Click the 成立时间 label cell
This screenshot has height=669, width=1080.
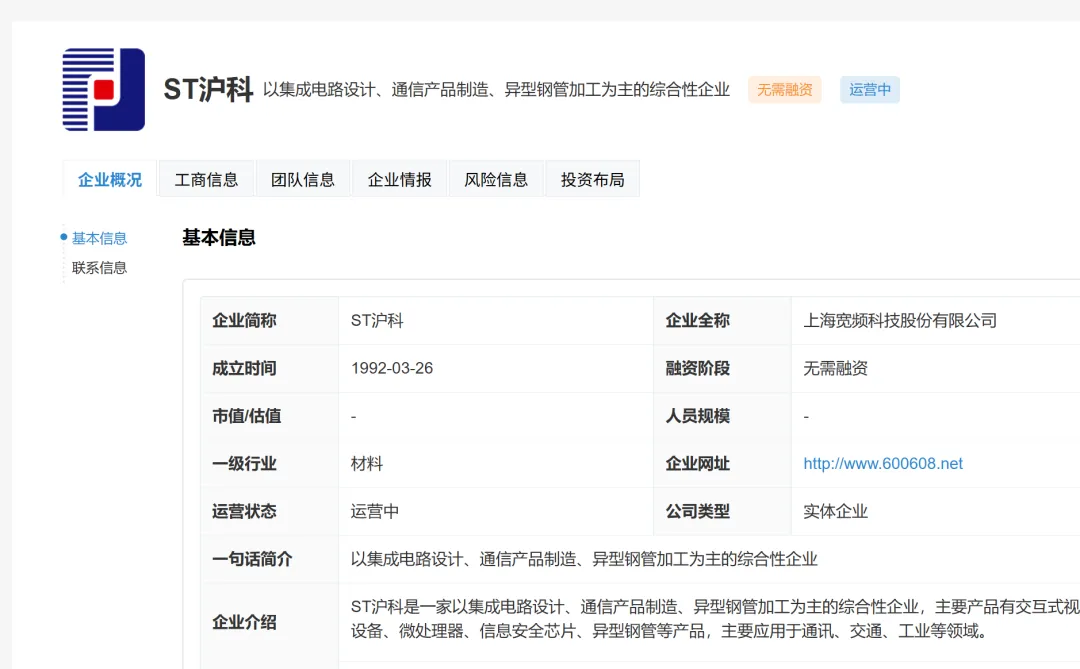coord(269,369)
